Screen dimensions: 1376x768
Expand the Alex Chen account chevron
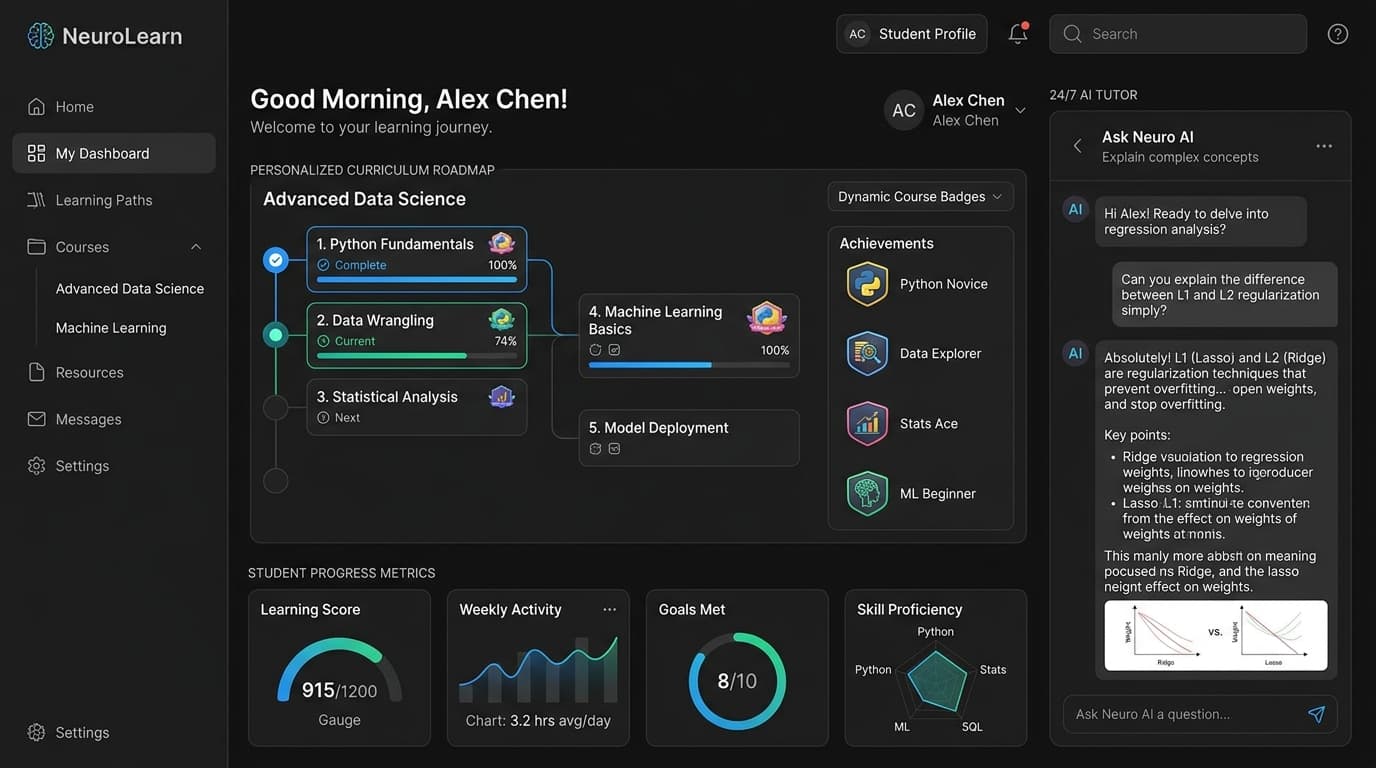click(x=1020, y=110)
